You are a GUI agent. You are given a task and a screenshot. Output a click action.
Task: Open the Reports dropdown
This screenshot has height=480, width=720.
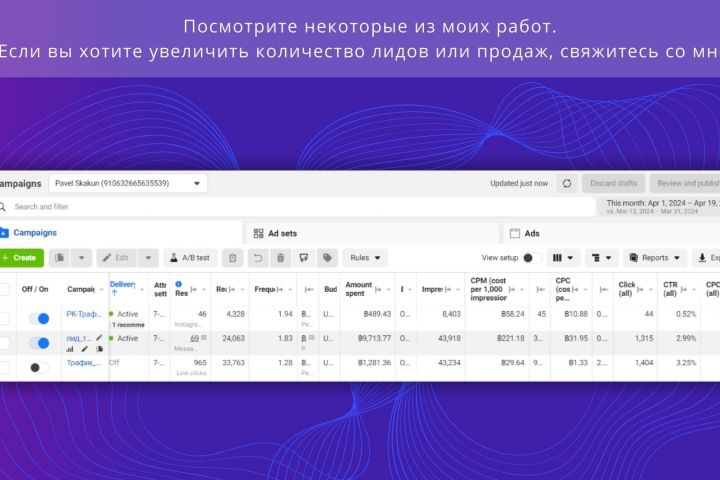655,258
